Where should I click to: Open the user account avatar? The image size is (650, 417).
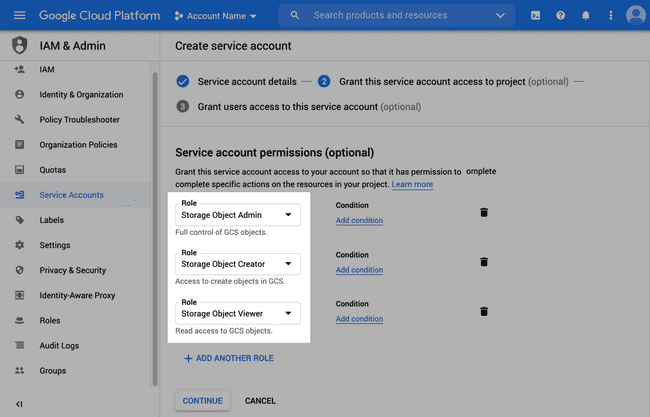click(635, 15)
